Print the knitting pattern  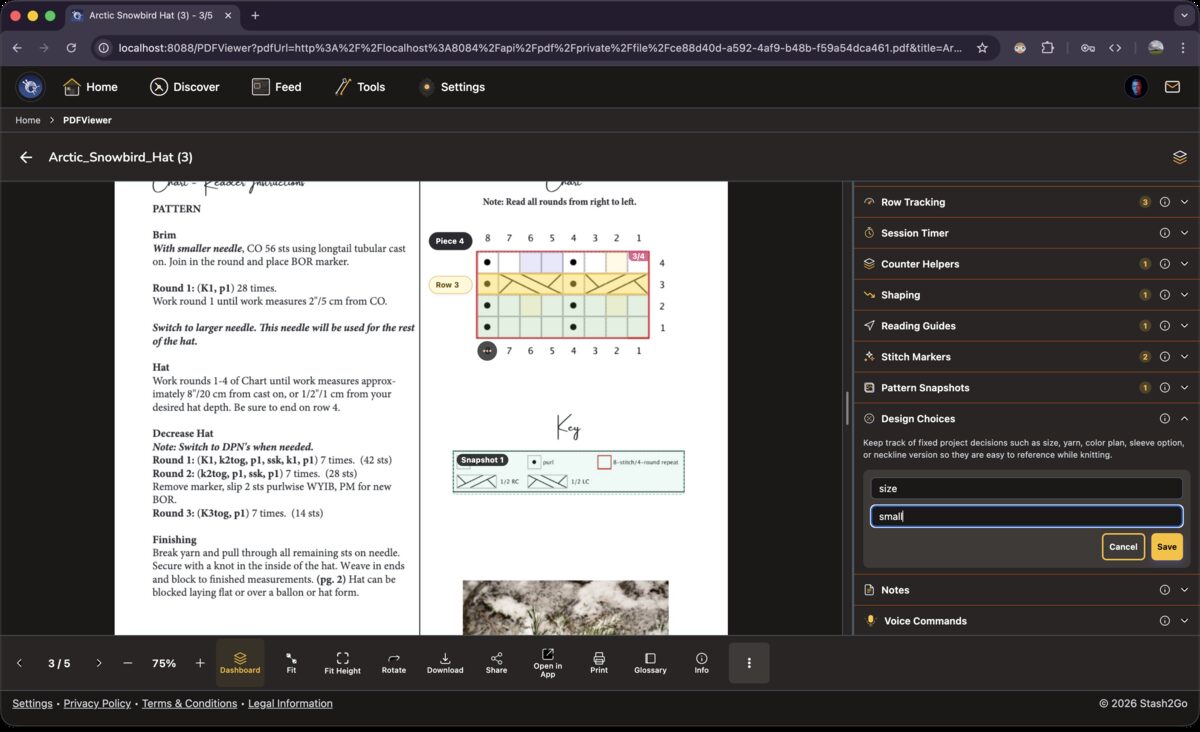point(599,661)
